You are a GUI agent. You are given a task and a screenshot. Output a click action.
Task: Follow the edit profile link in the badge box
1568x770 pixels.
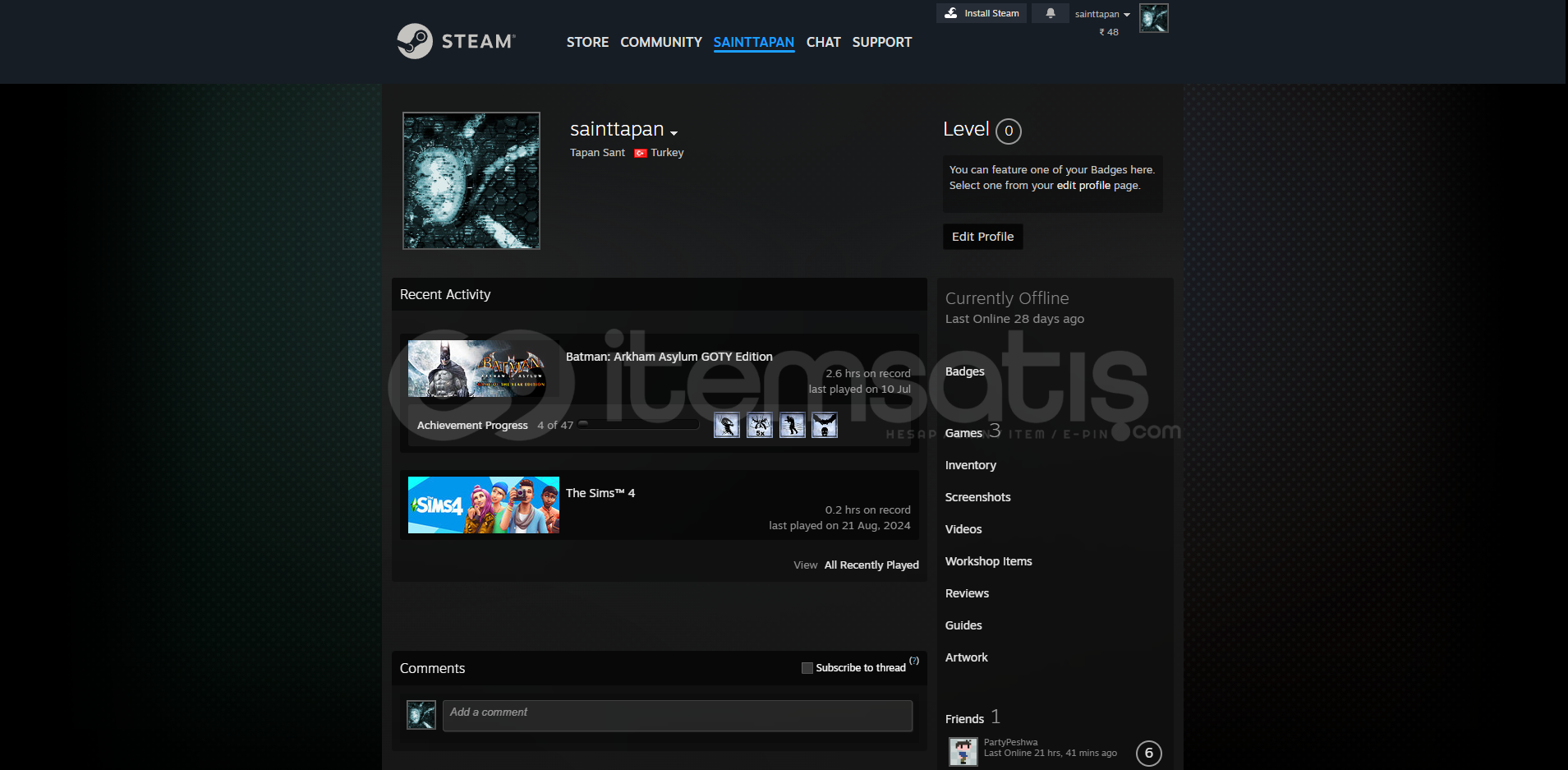tap(1083, 186)
